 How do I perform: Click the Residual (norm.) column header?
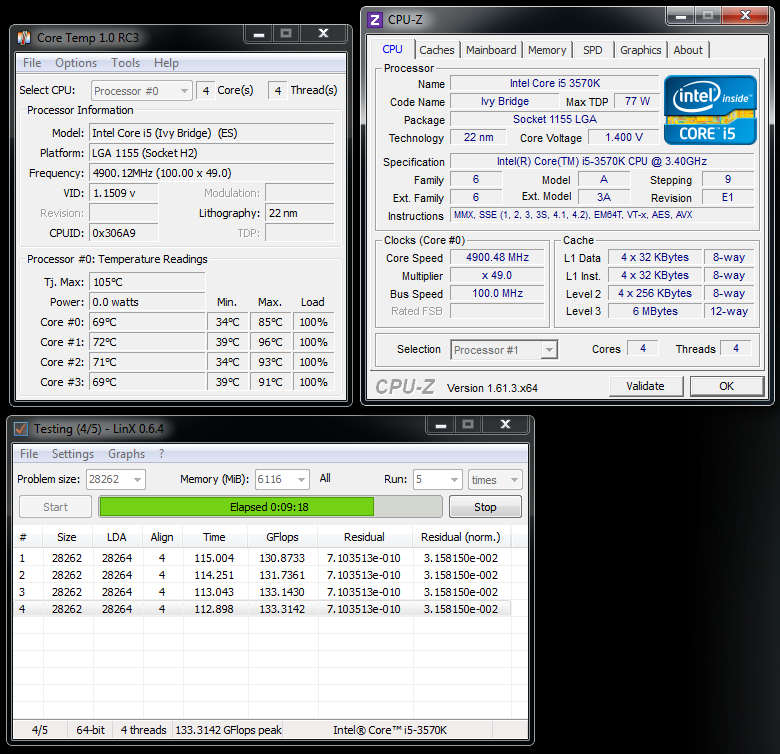[461, 537]
